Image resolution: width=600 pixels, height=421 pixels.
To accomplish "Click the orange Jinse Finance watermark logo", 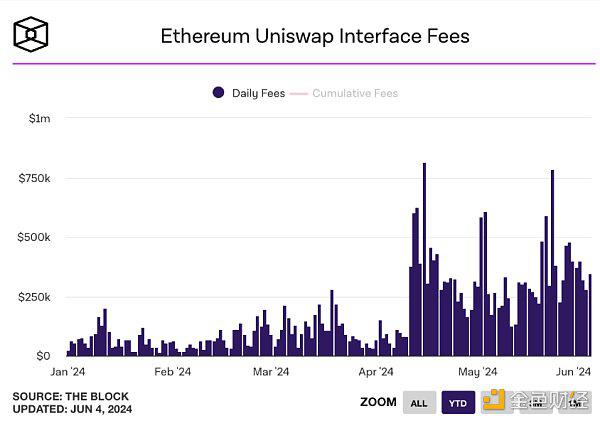I will (x=494, y=400).
